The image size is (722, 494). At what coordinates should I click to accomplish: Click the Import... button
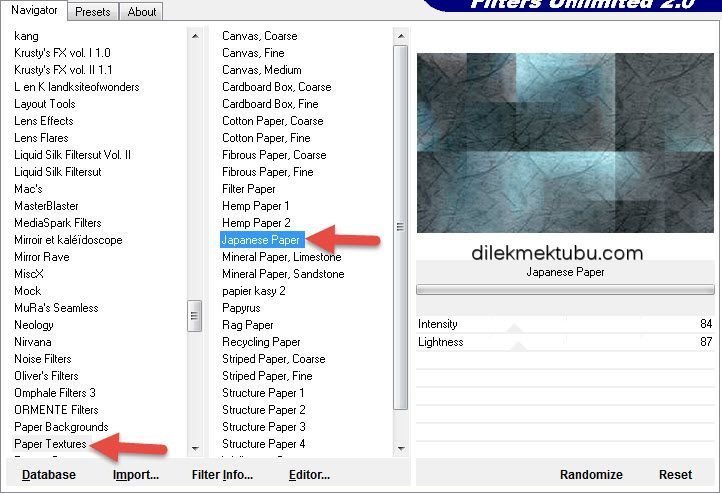(136, 475)
